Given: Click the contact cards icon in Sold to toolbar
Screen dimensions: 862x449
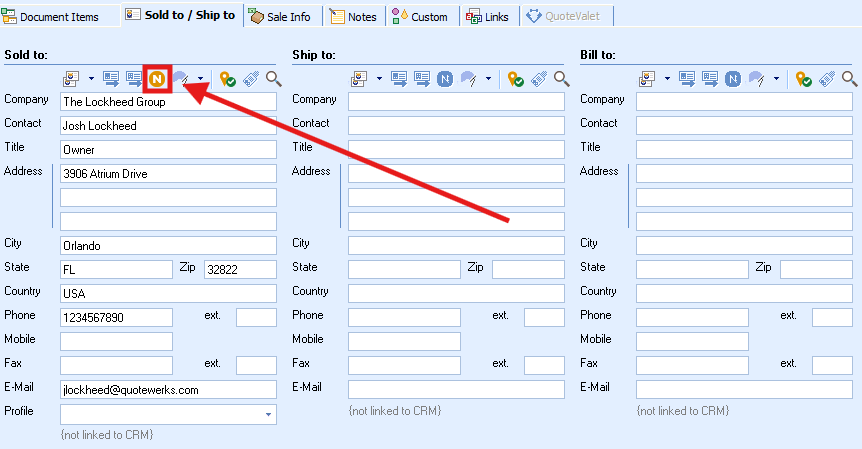Looking at the screenshot, I should (x=72, y=79).
